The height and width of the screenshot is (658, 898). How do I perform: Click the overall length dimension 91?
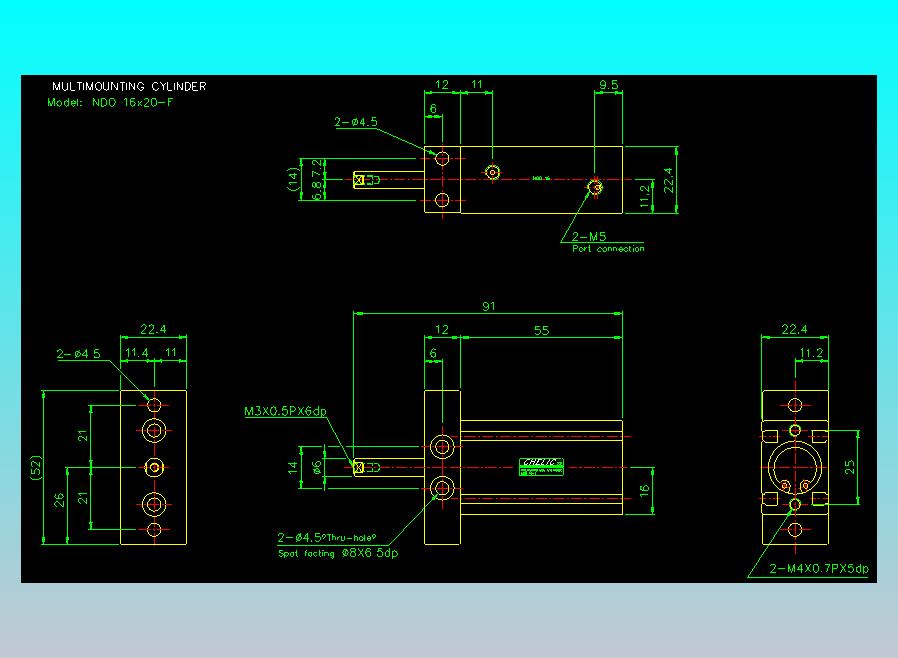(x=489, y=306)
